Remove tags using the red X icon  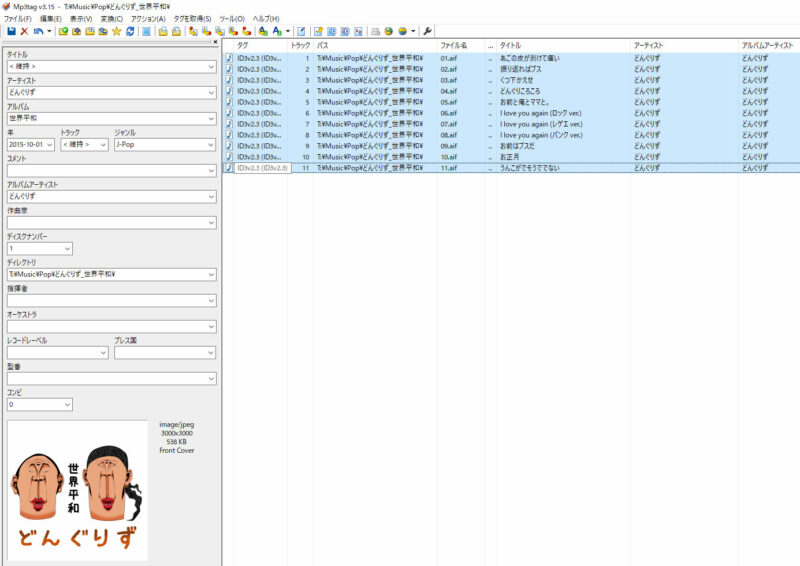click(24, 31)
